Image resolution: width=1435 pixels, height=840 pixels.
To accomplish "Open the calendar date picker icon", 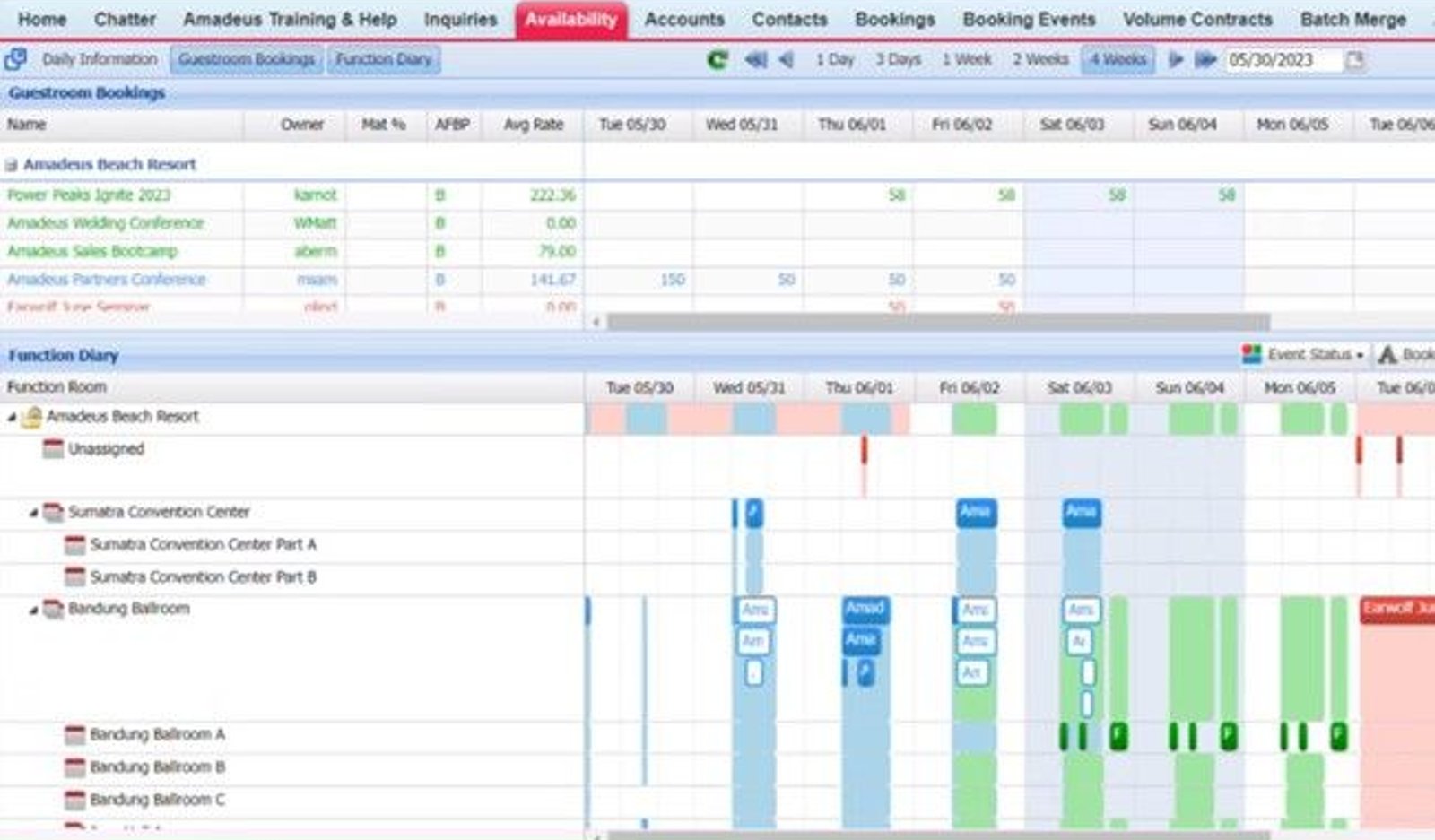I will (x=1354, y=60).
